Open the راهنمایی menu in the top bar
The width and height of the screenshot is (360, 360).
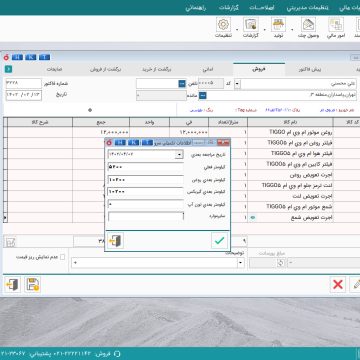click(196, 8)
